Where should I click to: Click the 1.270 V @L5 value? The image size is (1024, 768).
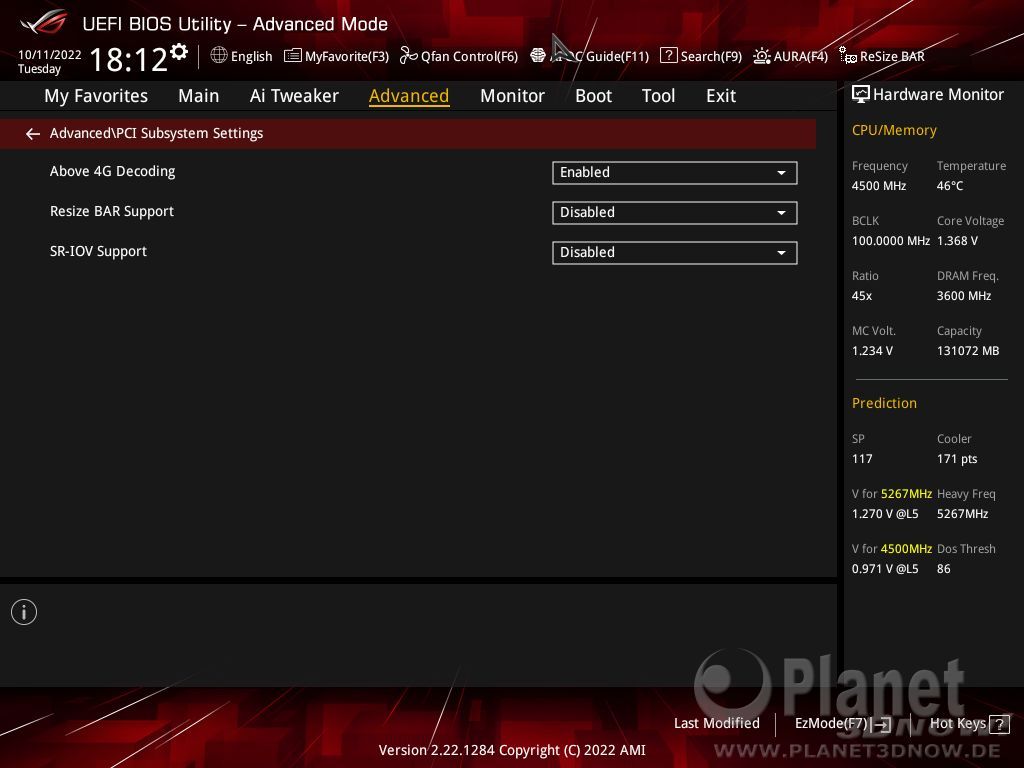coord(885,514)
